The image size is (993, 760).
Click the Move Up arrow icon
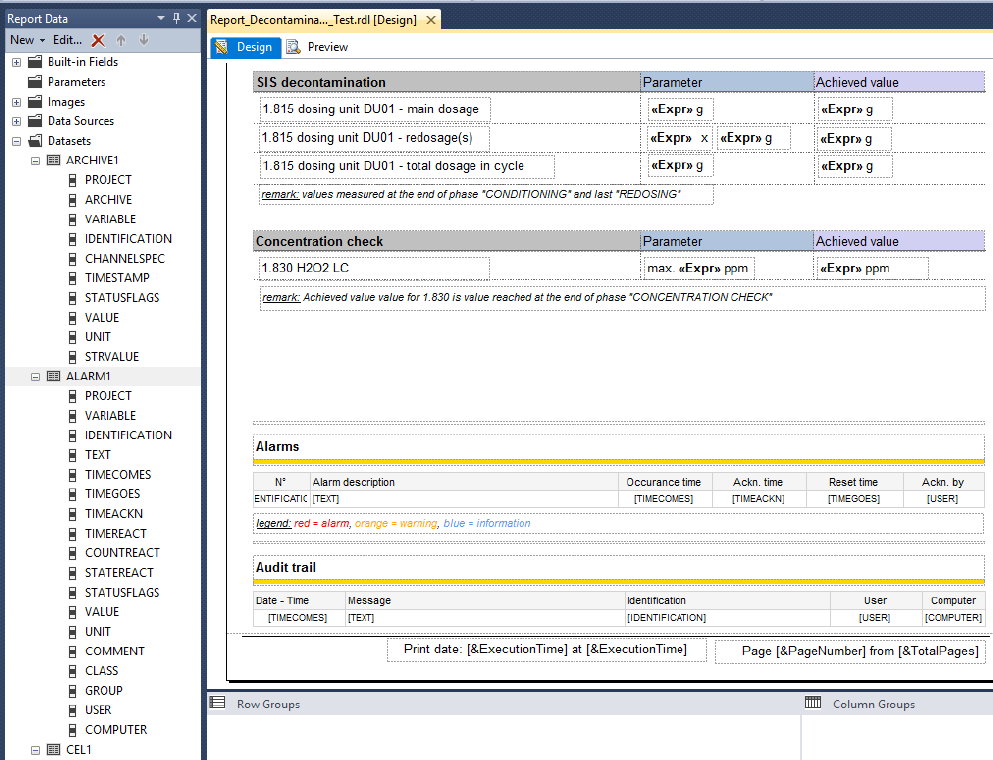pyautogui.click(x=121, y=40)
